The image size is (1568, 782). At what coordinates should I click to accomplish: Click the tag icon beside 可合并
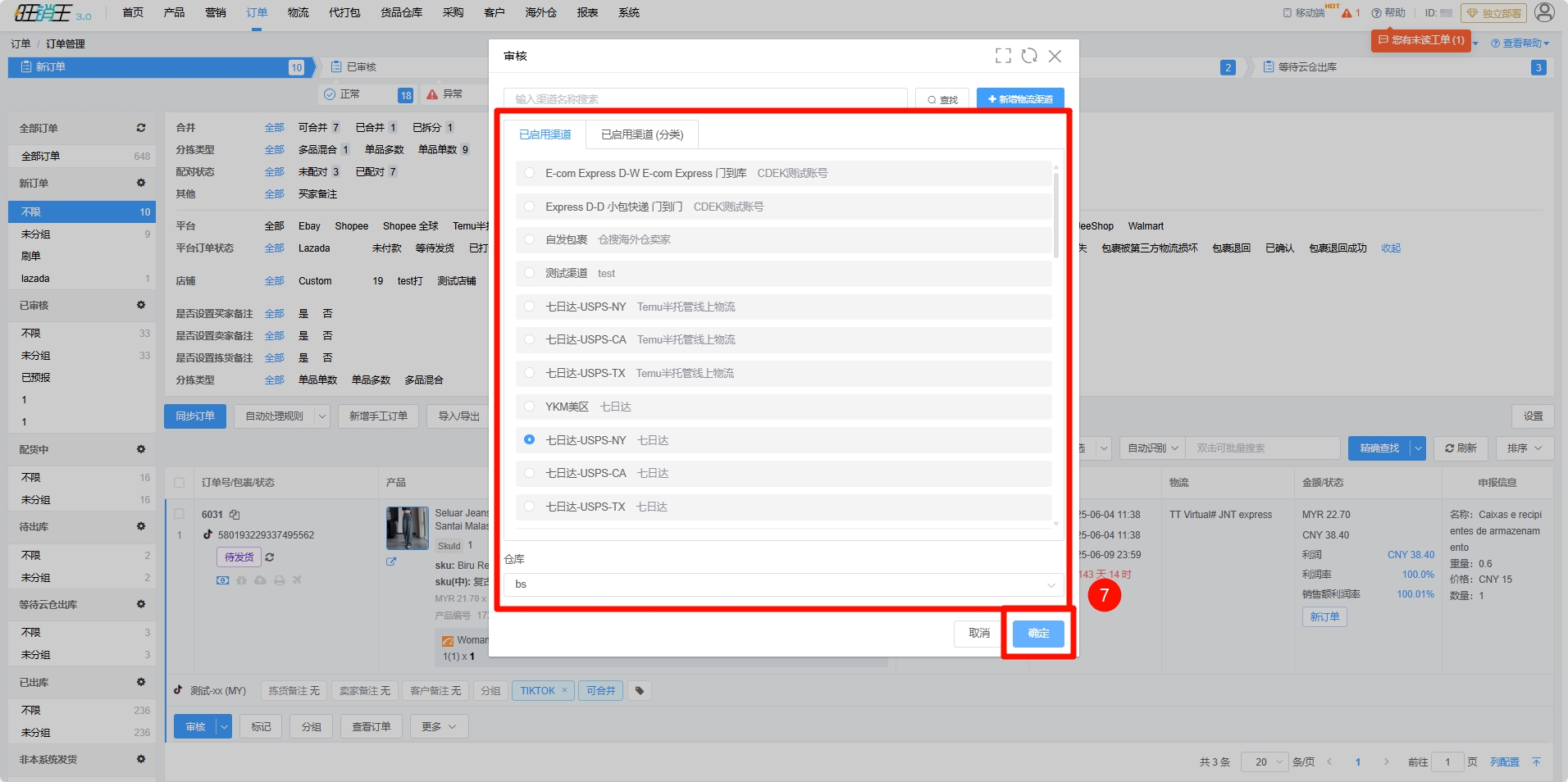coord(640,691)
